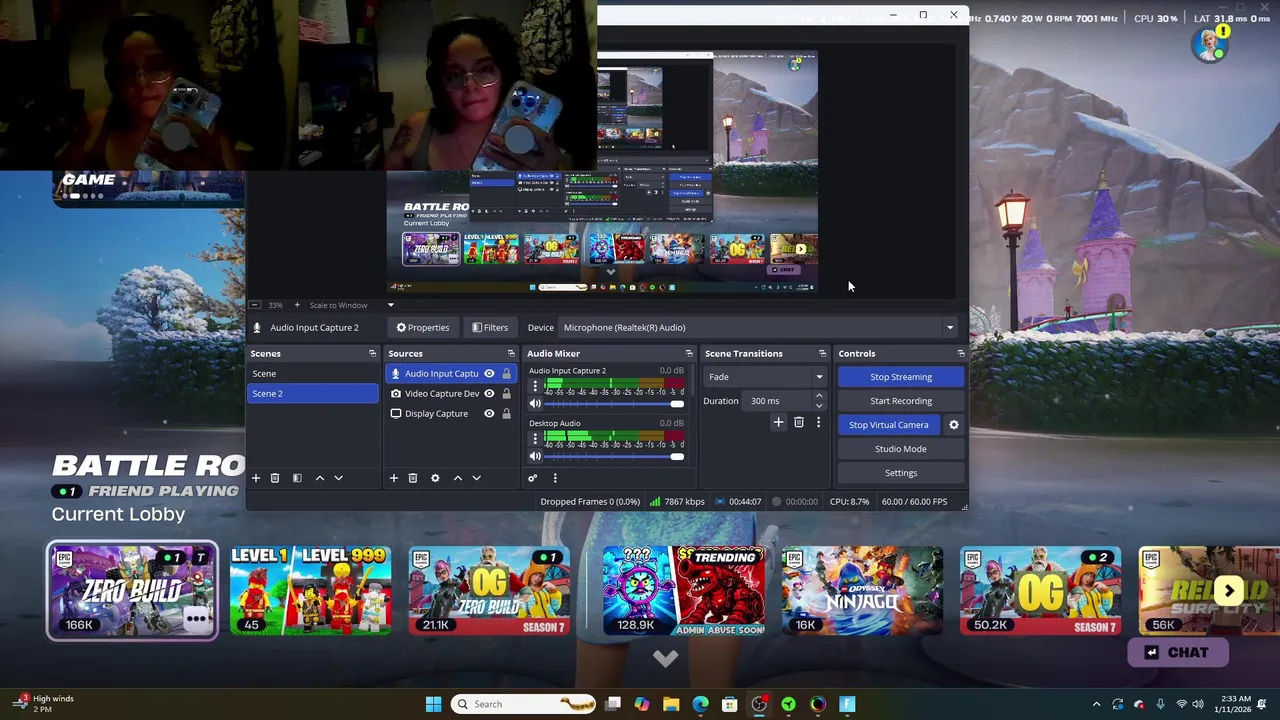Open advanced audio properties gears icon in Audio Mixer

[x=533, y=478]
